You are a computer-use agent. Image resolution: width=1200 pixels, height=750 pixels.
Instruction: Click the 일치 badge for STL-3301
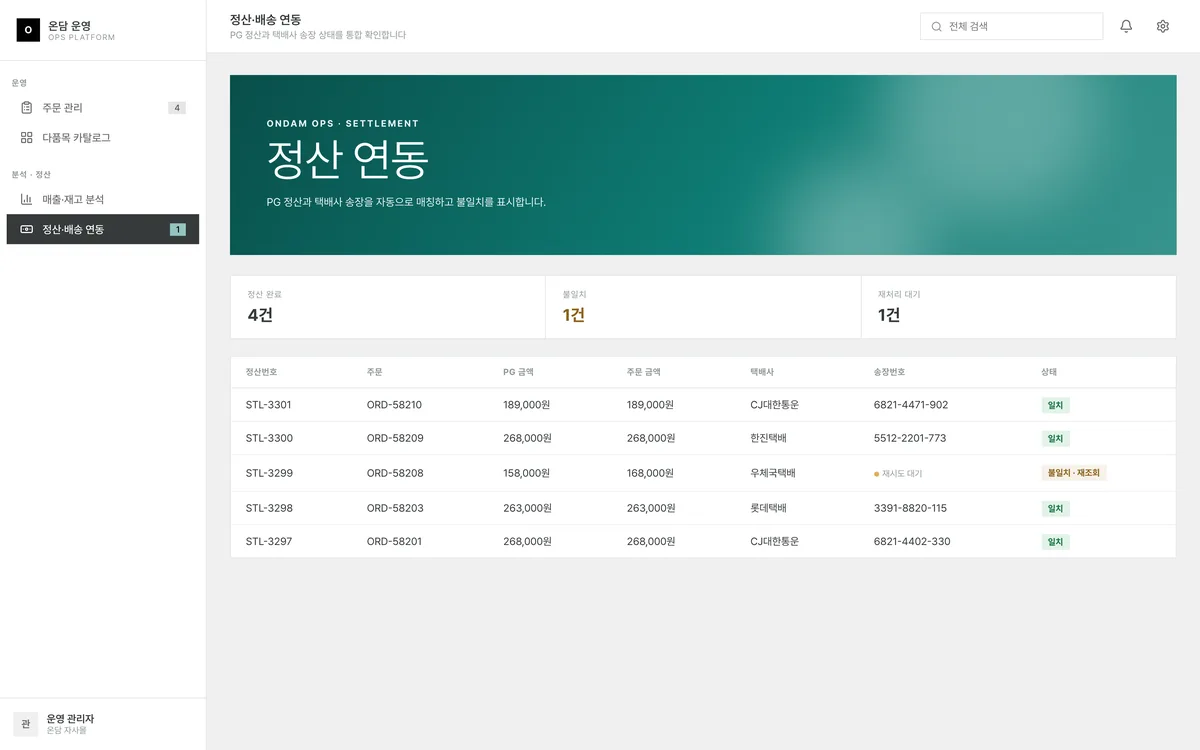pyautogui.click(x=1055, y=405)
